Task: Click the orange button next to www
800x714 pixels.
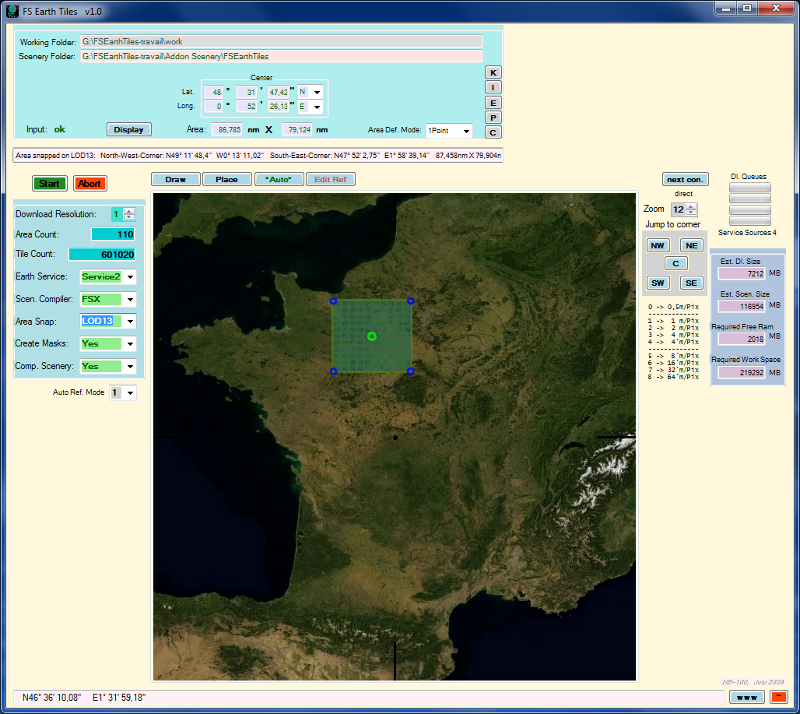Action: click(779, 697)
